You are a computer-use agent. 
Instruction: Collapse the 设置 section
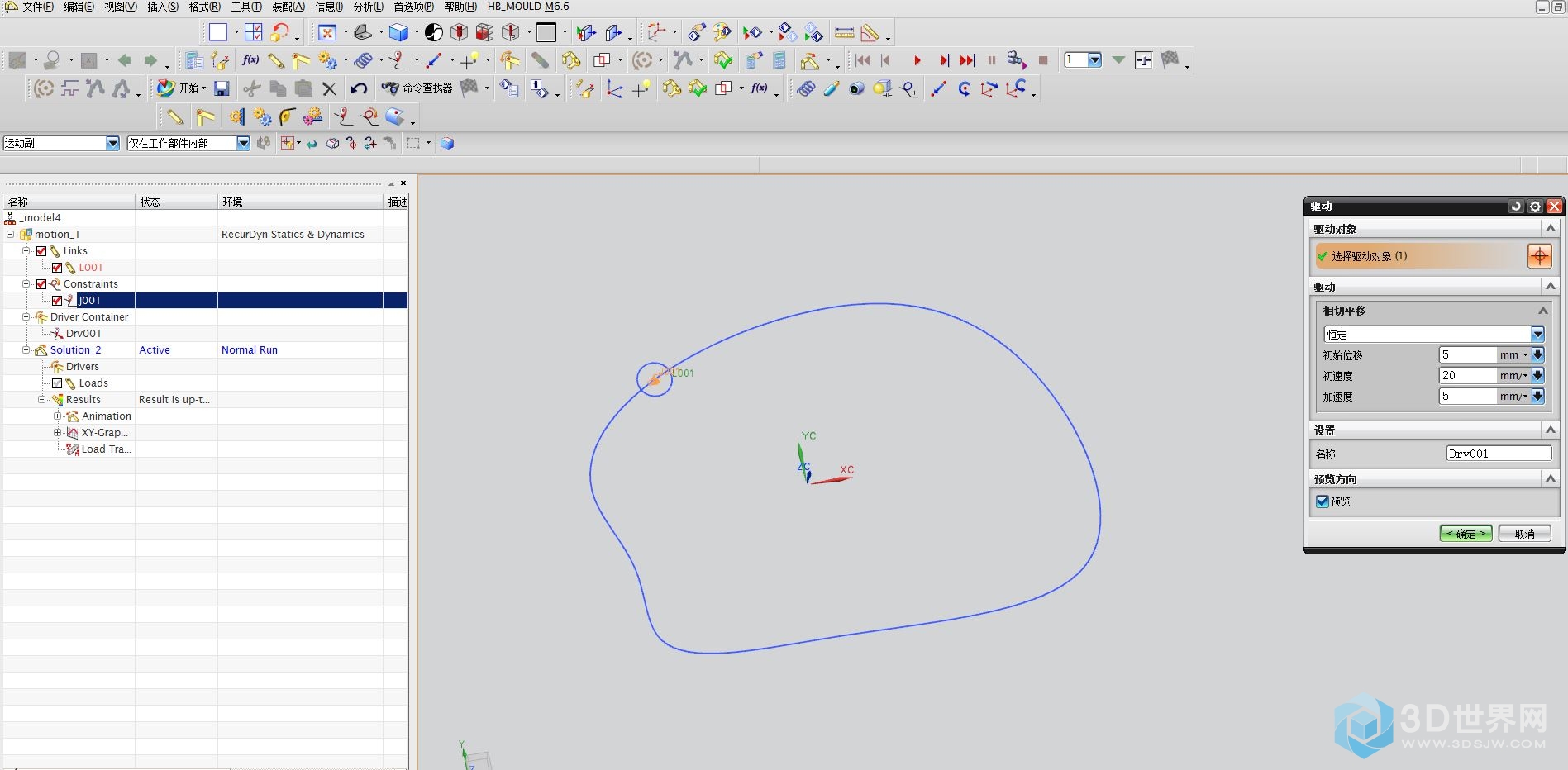1551,430
